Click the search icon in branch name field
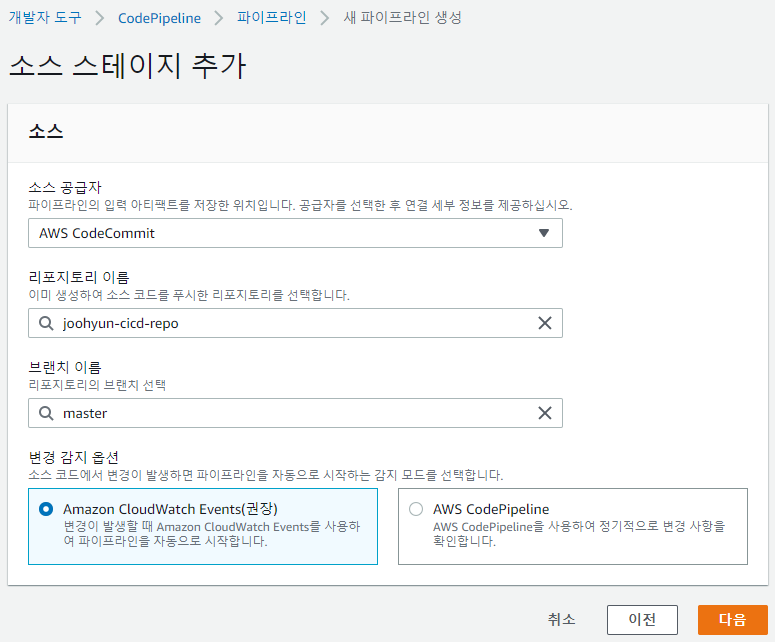This screenshot has height=642, width=775. pyautogui.click(x=46, y=413)
